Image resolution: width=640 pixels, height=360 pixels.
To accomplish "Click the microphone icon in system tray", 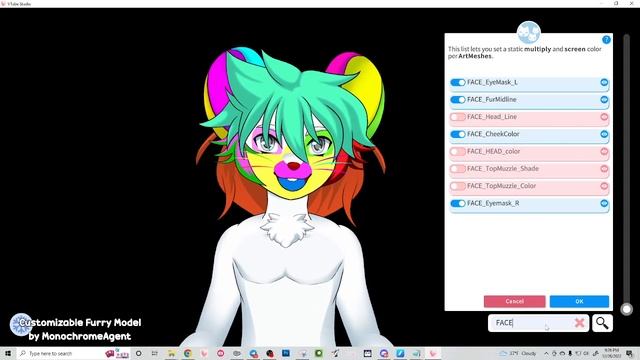I will click(570, 353).
